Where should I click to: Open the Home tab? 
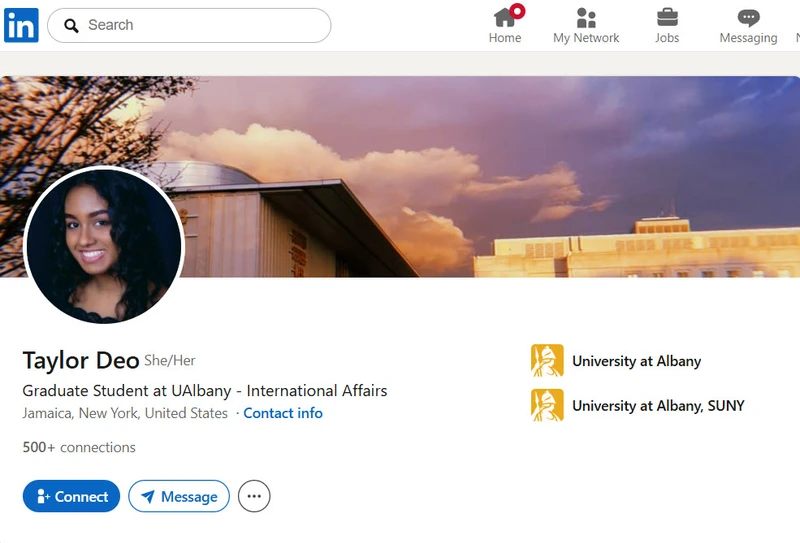pyautogui.click(x=505, y=24)
